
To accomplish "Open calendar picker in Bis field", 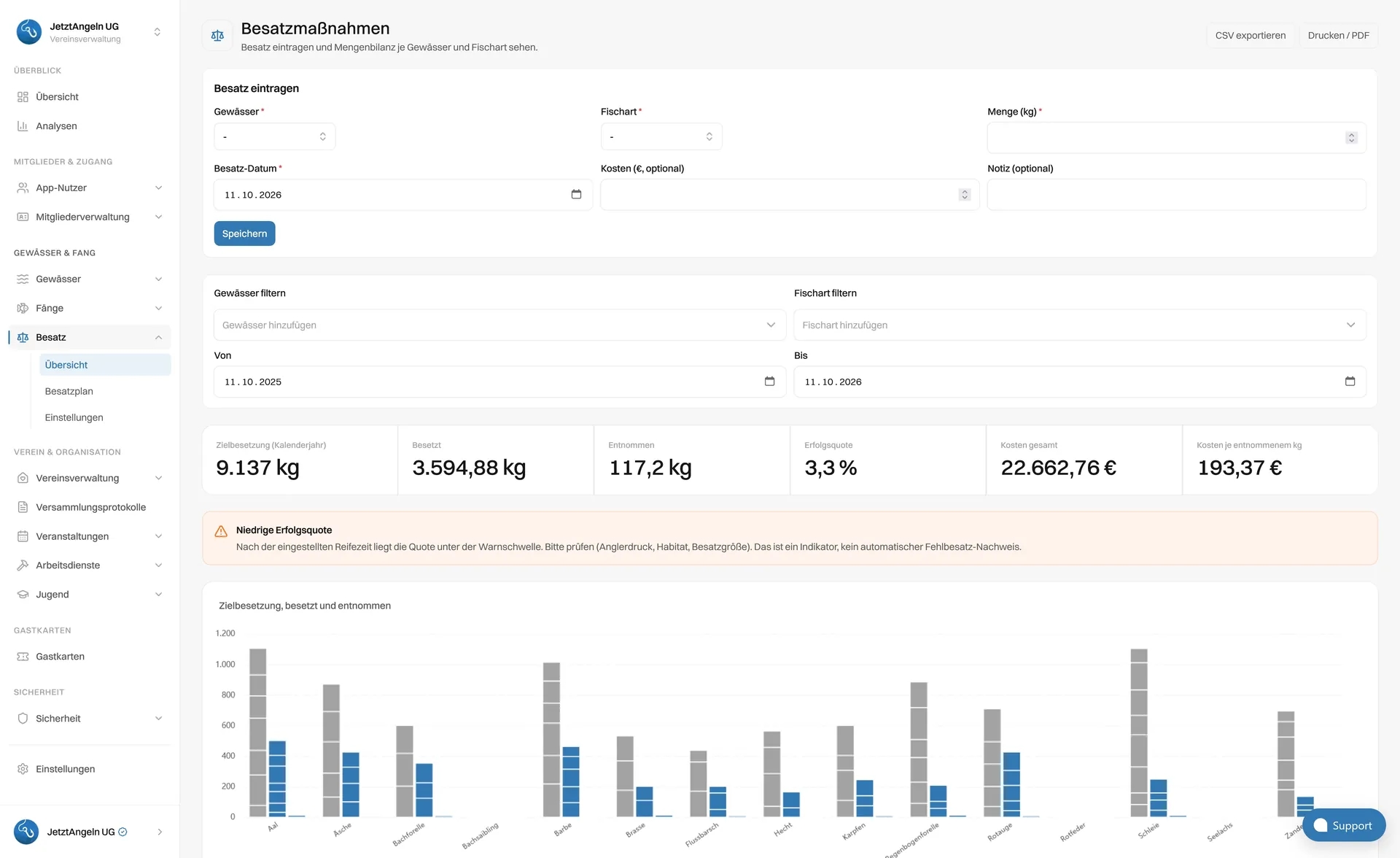I will click(x=1350, y=382).
